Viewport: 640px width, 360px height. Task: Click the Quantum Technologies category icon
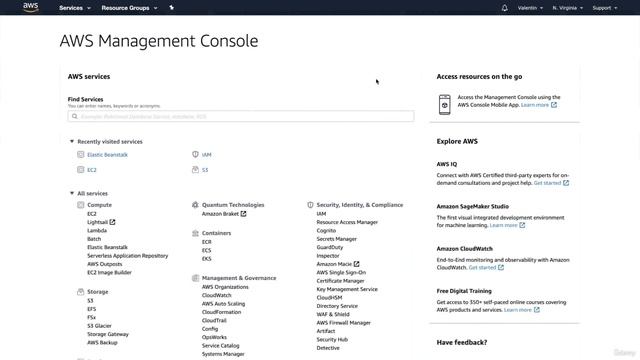tap(195, 205)
